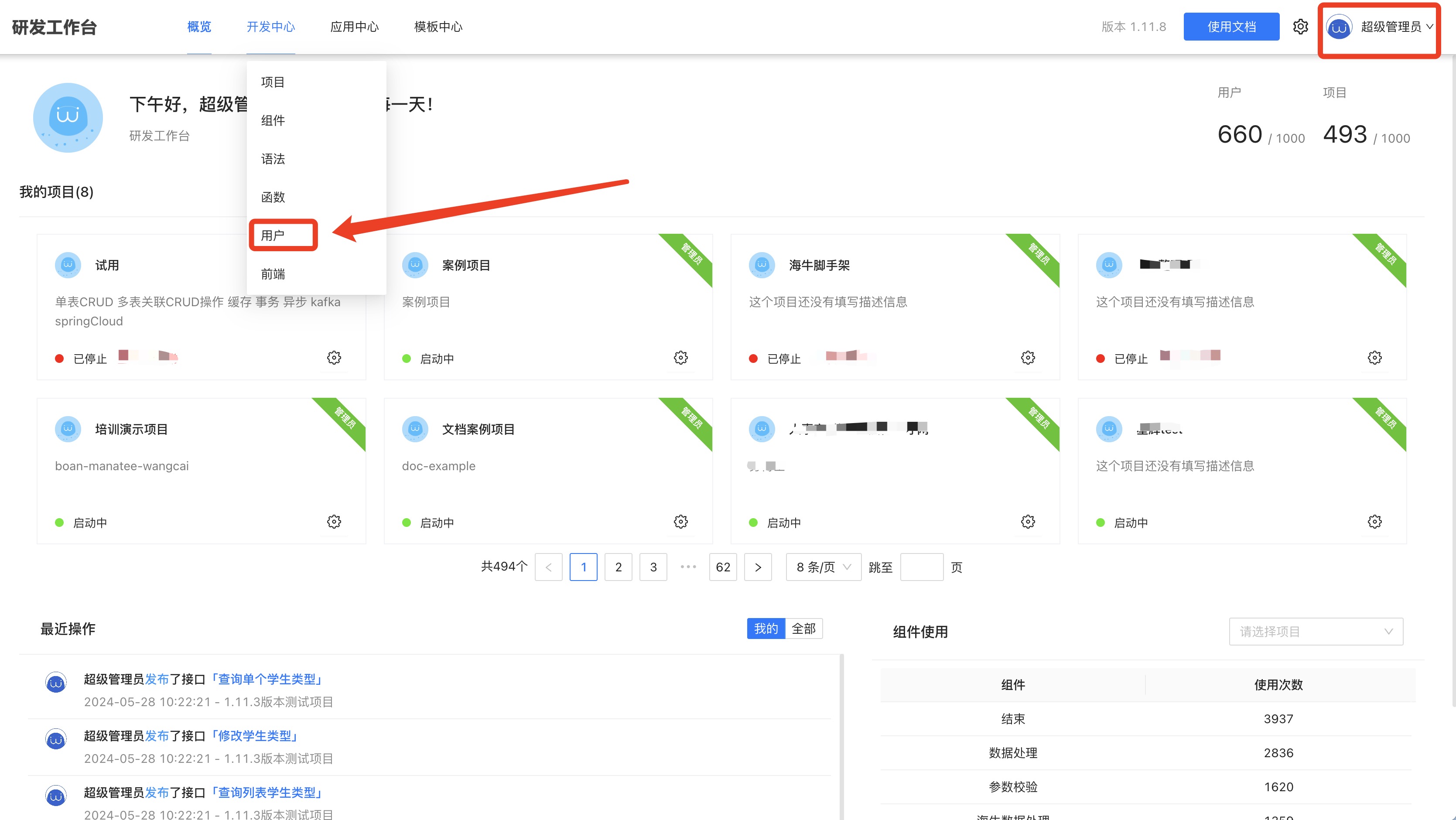
Task: Click the 研发工作台 logo title
Action: 54,27
